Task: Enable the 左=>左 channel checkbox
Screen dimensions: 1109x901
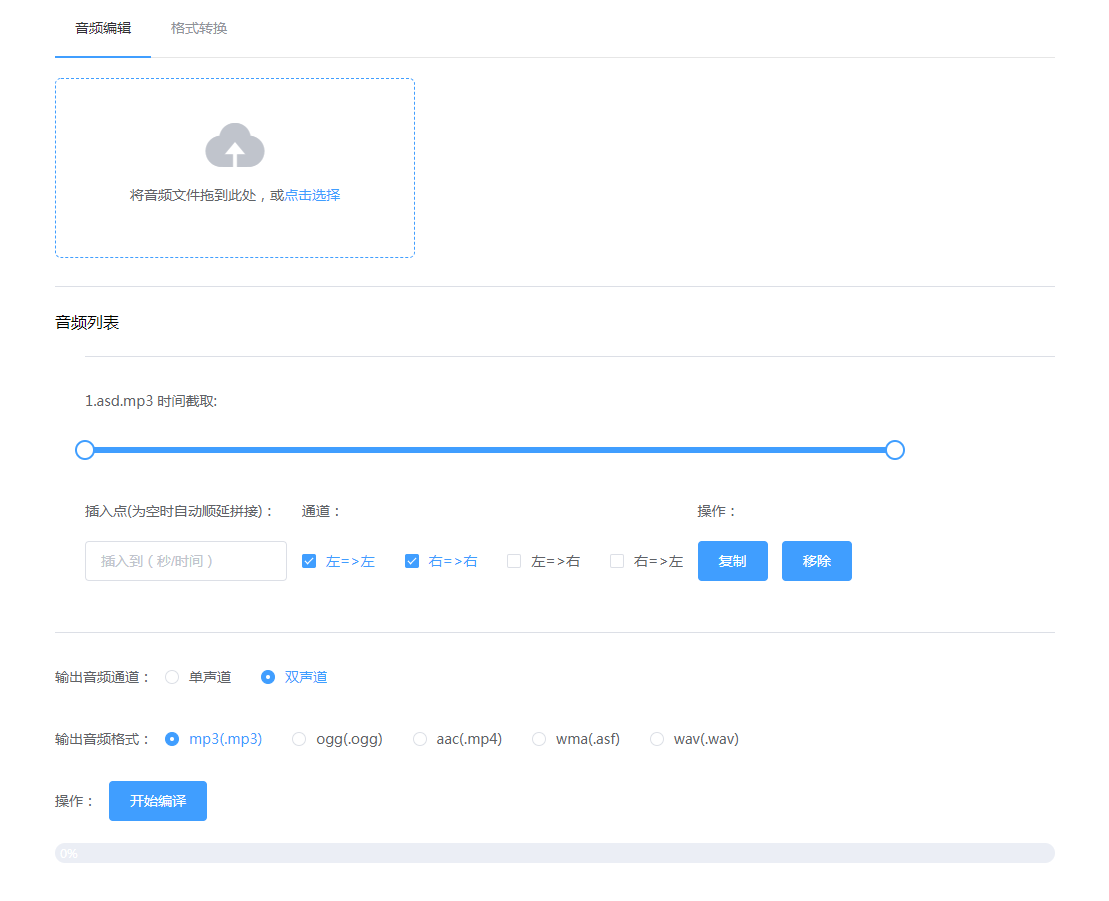Action: click(309, 561)
